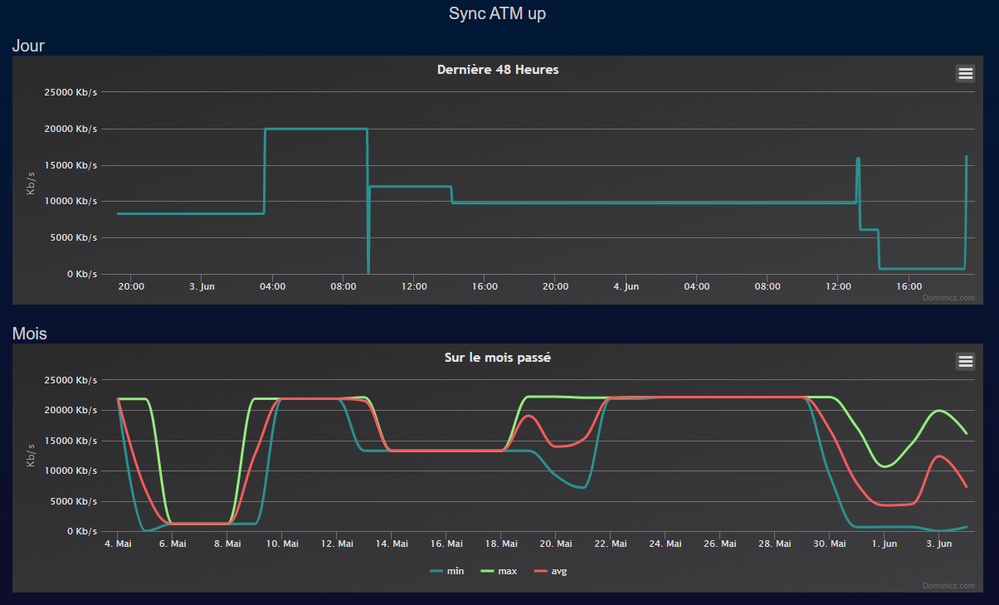Click the teal line swatch beside min legend
The image size is (999, 605).
point(437,571)
